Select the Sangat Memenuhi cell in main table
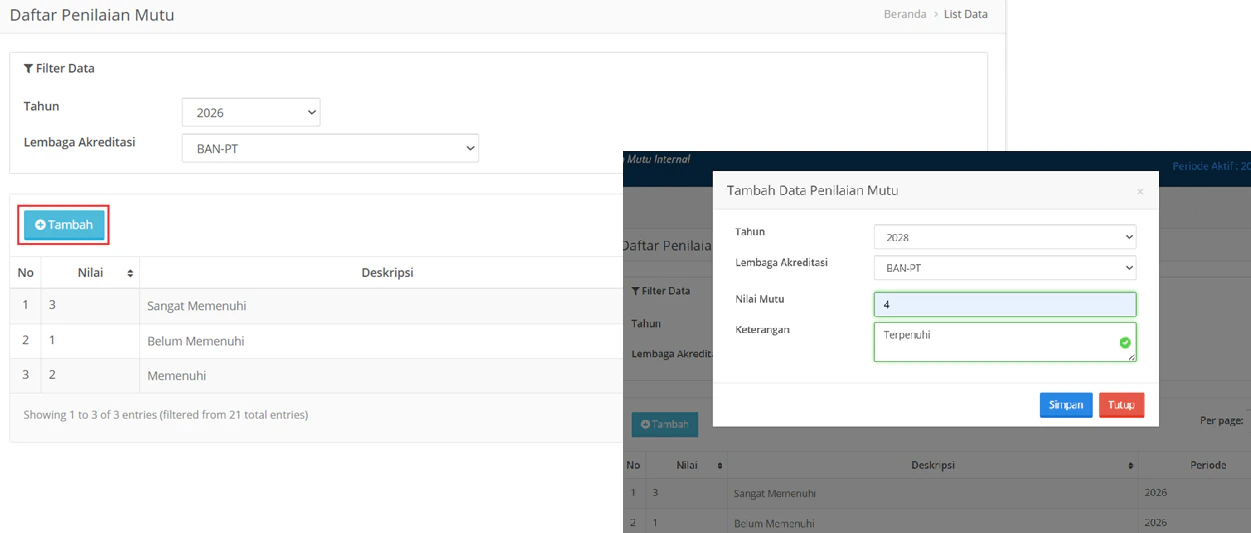The width and height of the screenshot is (1251, 533). pos(196,306)
